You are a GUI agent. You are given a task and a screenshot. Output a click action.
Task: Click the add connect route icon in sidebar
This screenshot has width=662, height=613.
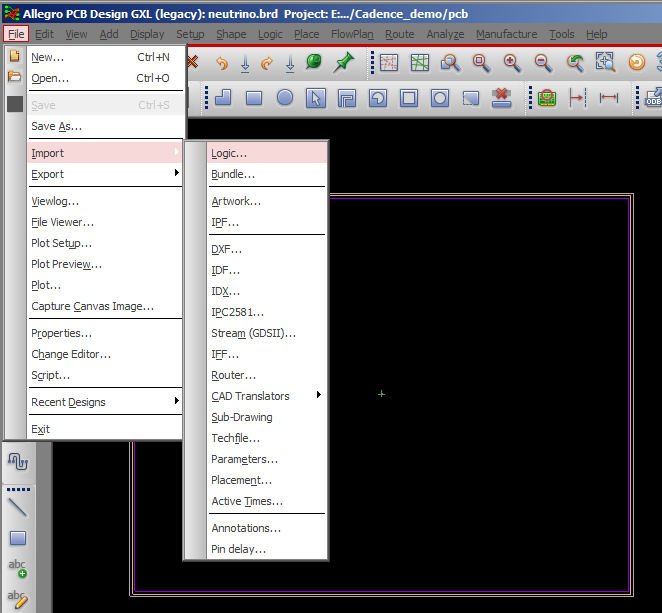[x=18, y=461]
